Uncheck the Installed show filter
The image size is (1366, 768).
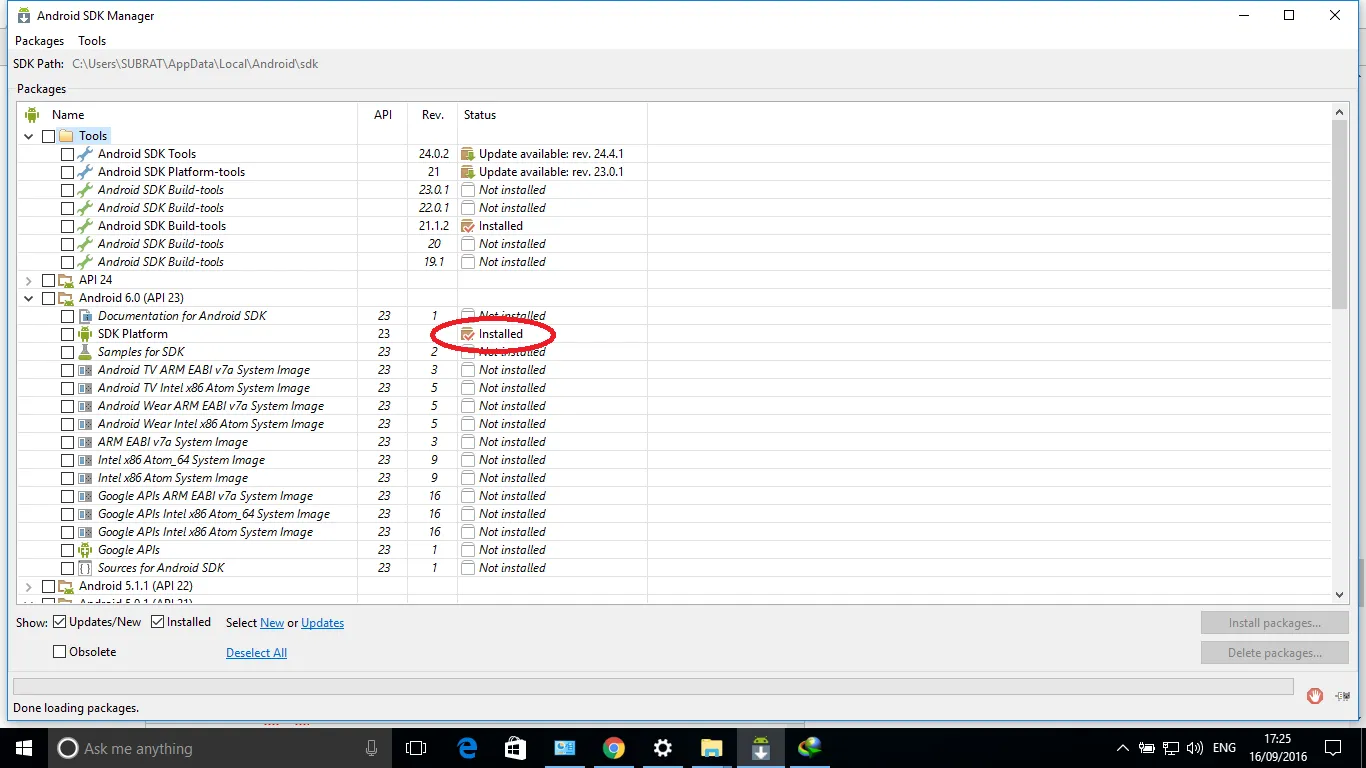point(158,622)
